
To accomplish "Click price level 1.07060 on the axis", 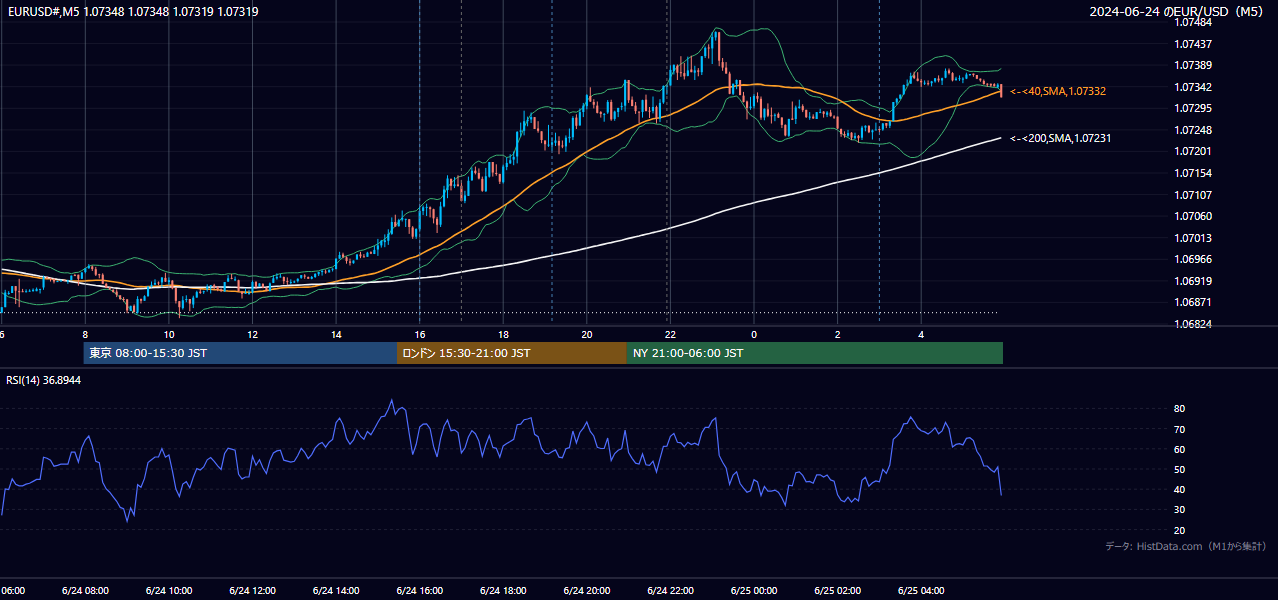I will 1192,216.
